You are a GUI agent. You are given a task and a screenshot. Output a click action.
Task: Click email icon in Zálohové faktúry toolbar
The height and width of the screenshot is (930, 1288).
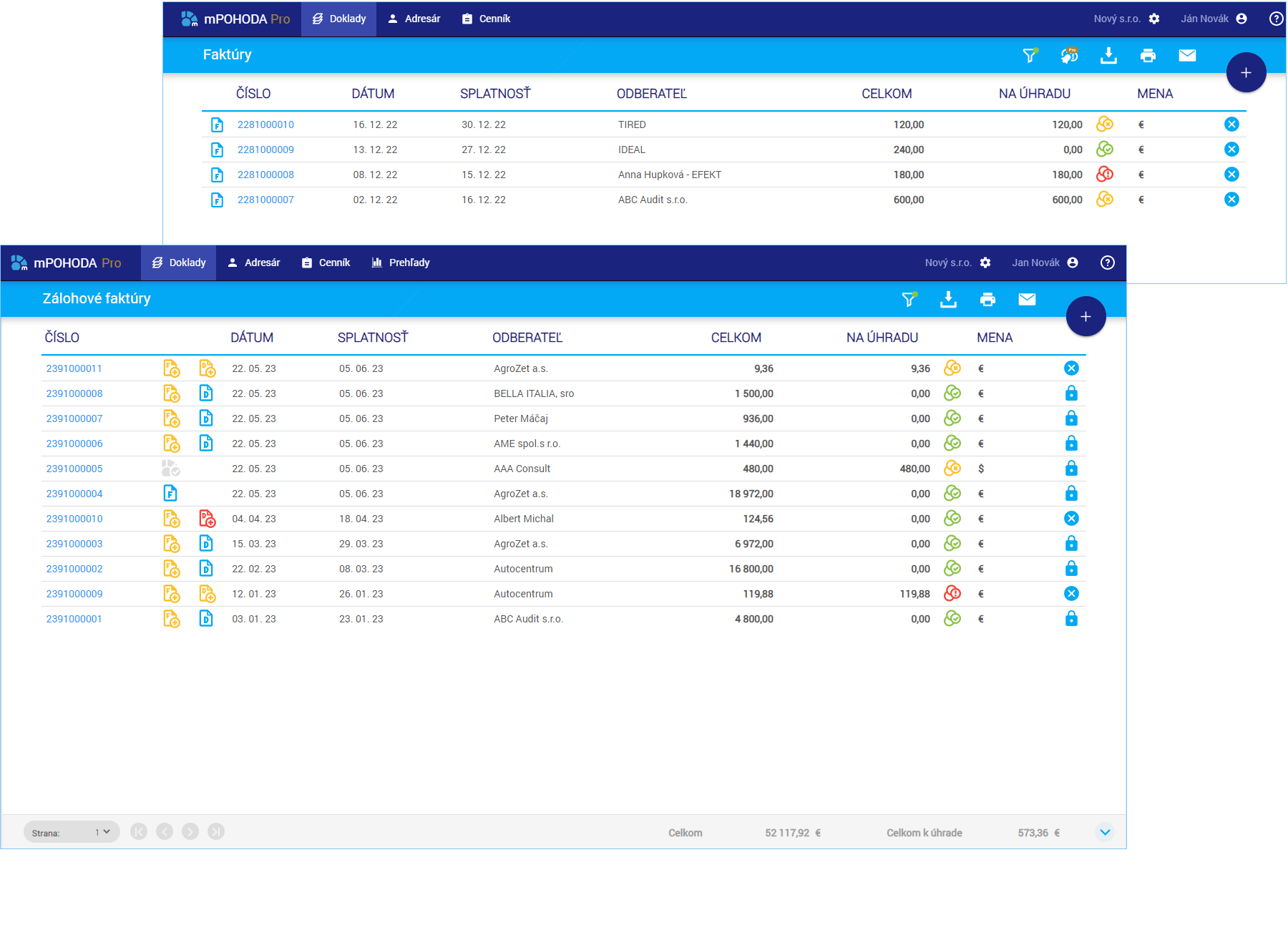[x=1027, y=299]
